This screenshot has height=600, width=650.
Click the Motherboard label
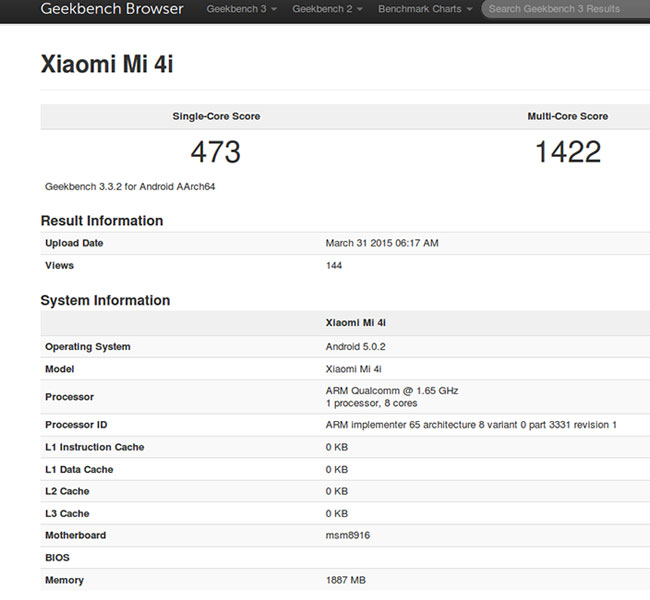point(75,535)
